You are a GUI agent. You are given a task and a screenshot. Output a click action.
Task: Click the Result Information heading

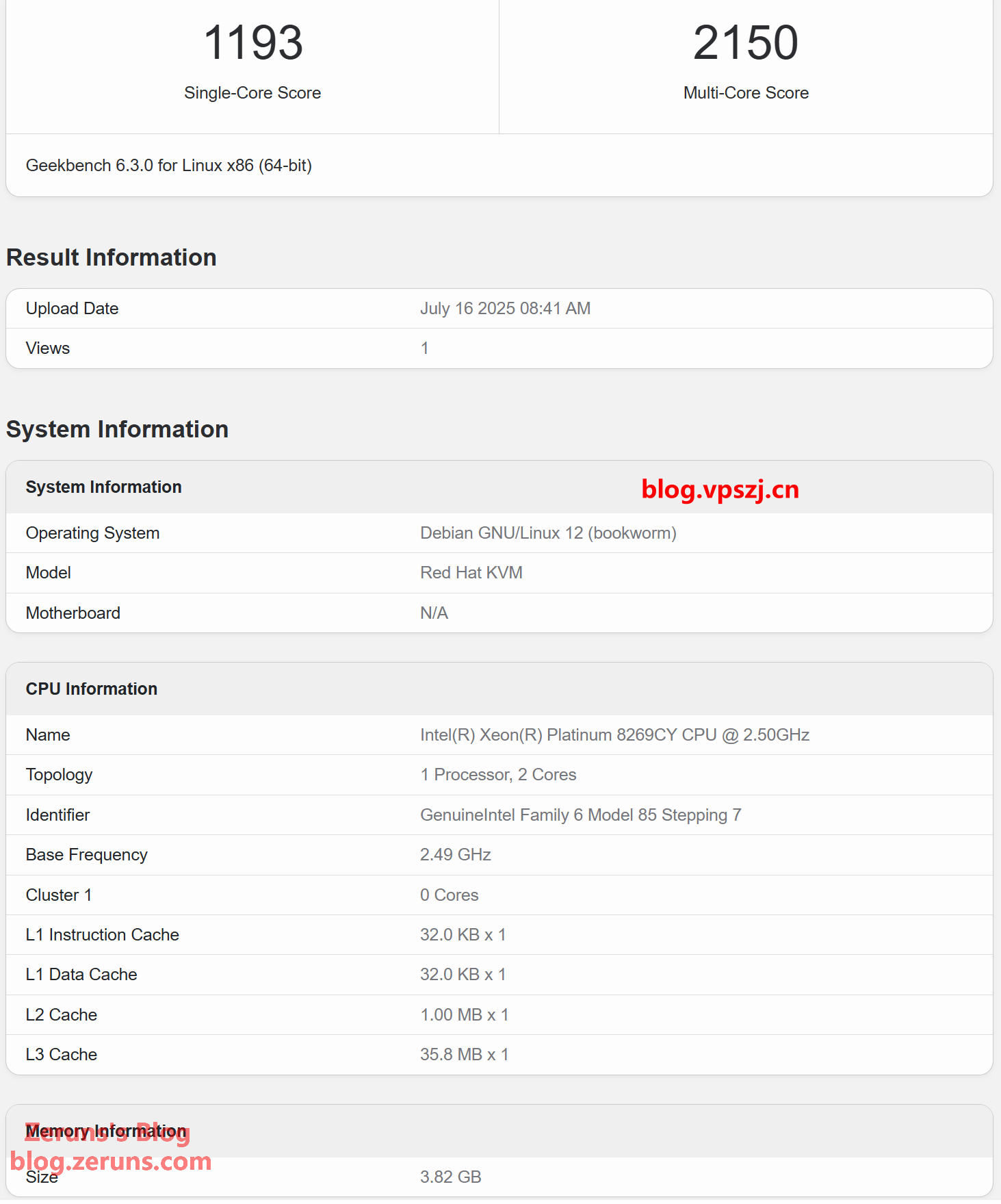(x=112, y=257)
